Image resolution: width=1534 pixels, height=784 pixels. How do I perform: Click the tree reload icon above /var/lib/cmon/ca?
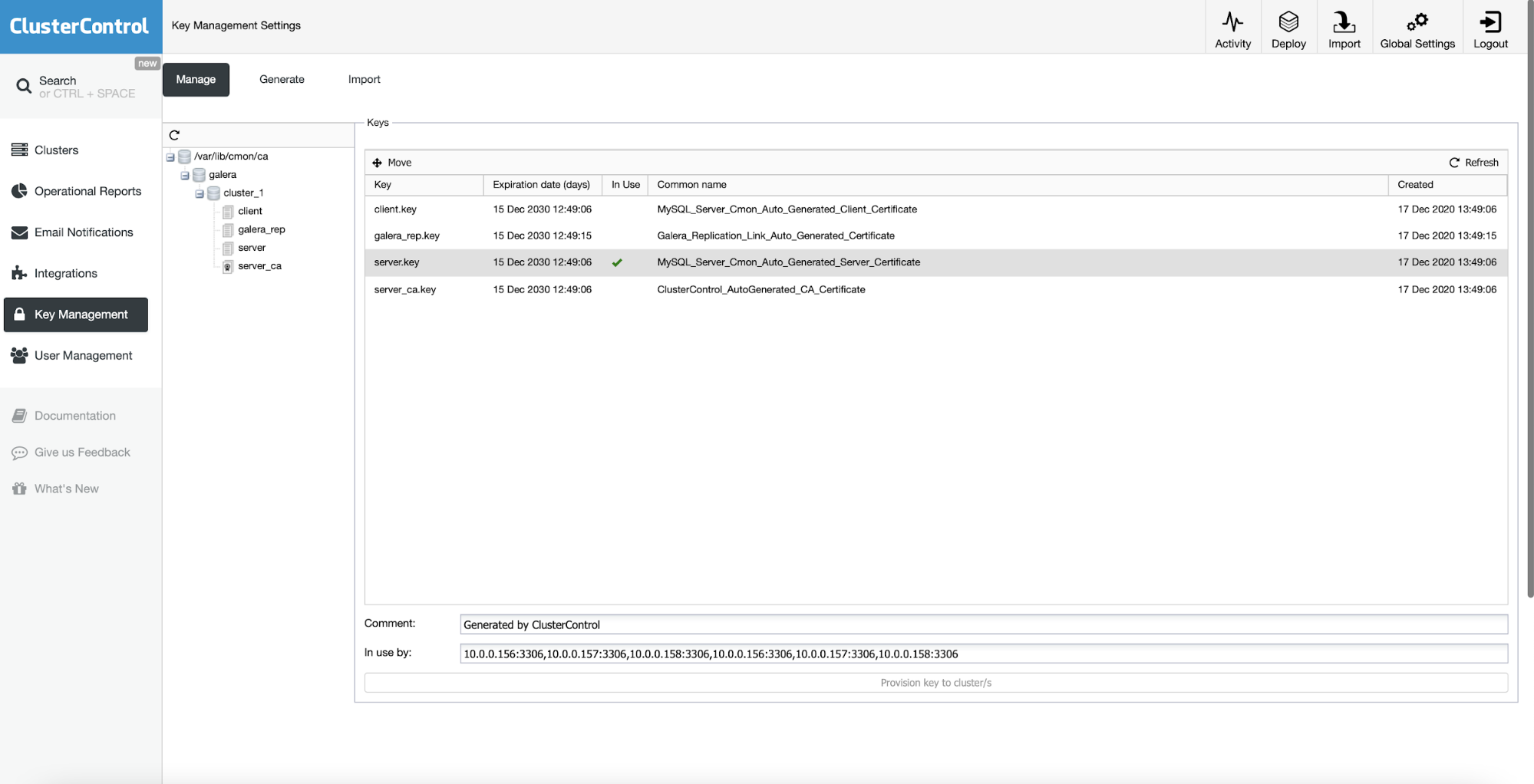click(174, 135)
